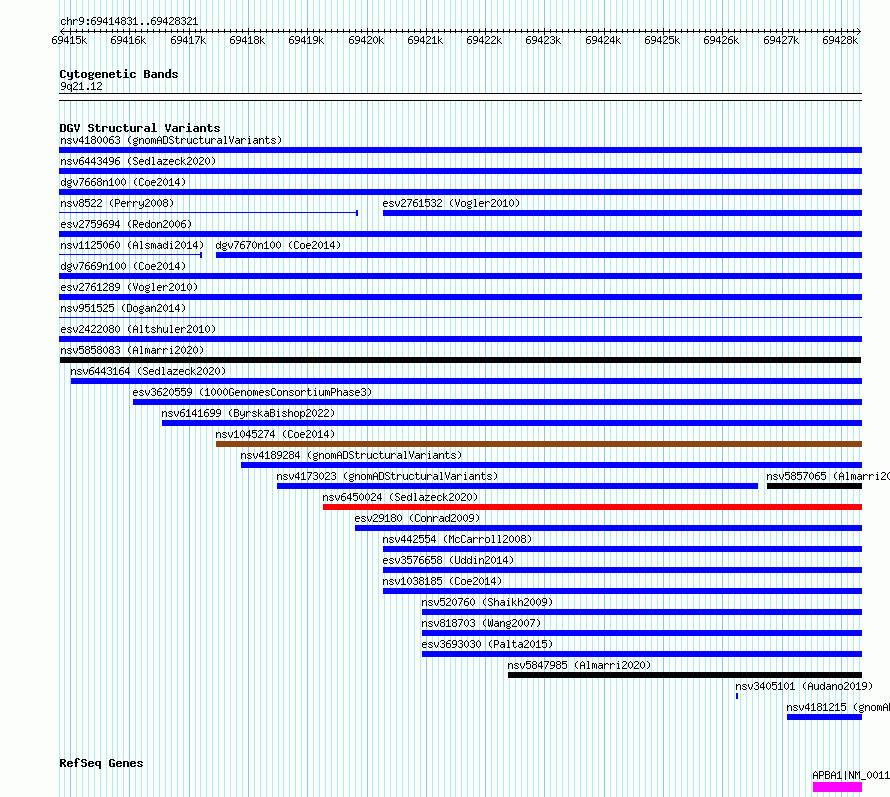Screen dimensions: 890x797
Task: Open nsv6443164 (Sedlazeck2020) label
Action: coord(148,371)
